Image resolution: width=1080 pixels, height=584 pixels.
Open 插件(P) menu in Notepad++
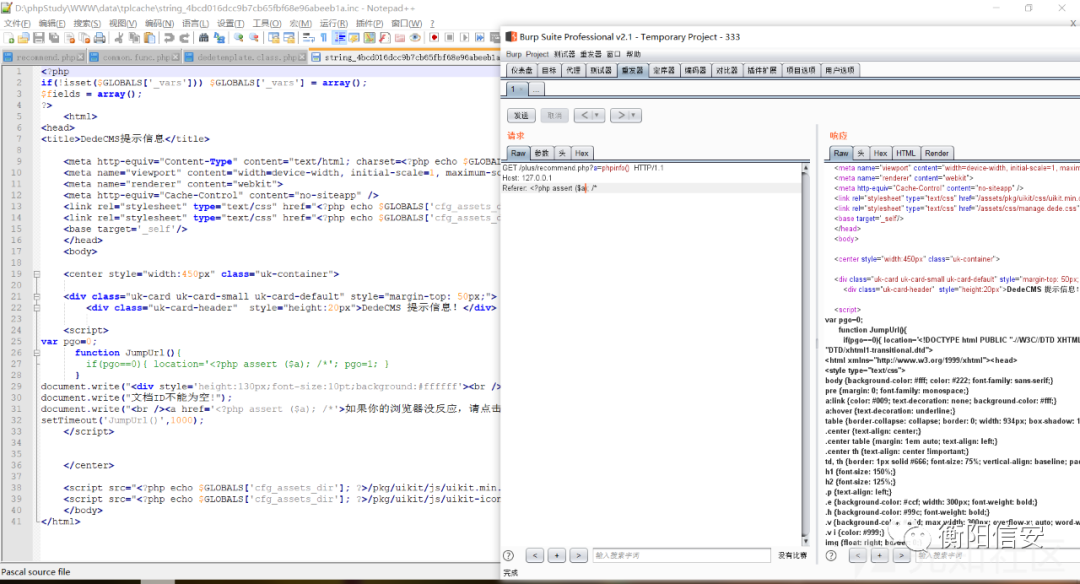pyautogui.click(x=369, y=23)
